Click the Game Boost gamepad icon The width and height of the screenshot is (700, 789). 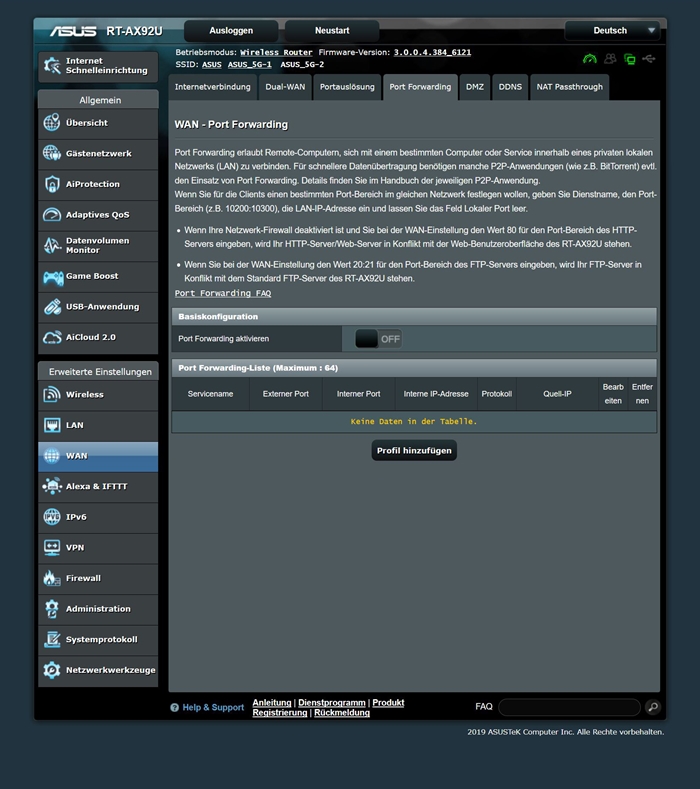pyautogui.click(x=52, y=276)
